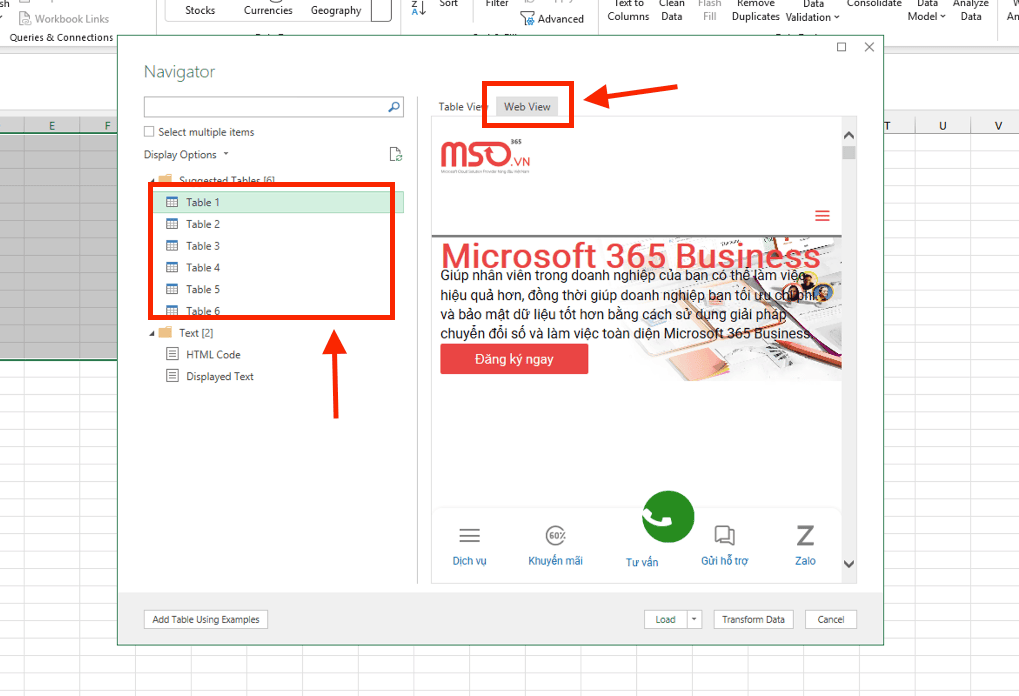Click the Sort A to Z icon

(419, 8)
